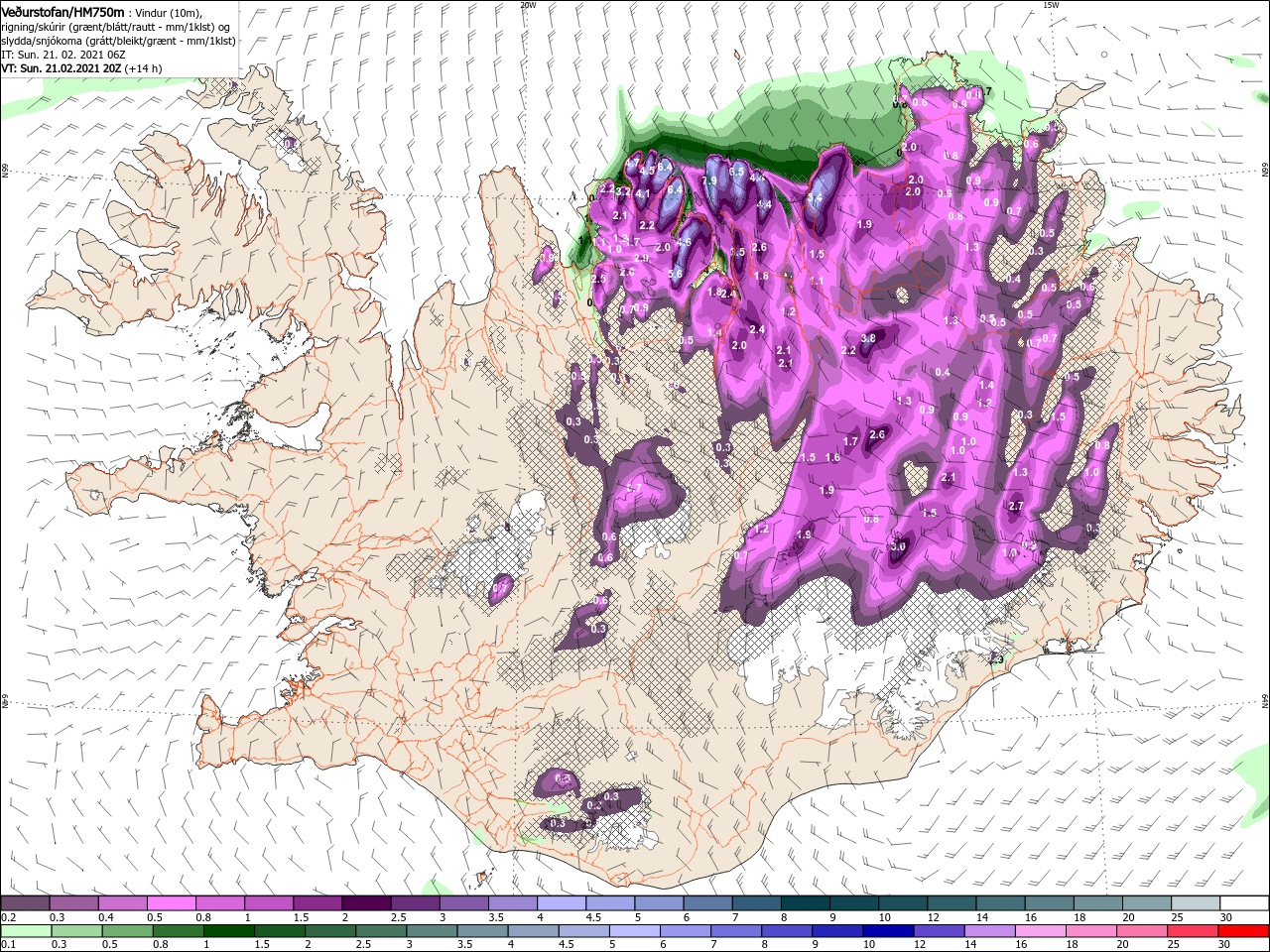This screenshot has height=952, width=1270.
Task: Click the 7.9 snowfall value on the map
Action: coord(709,181)
